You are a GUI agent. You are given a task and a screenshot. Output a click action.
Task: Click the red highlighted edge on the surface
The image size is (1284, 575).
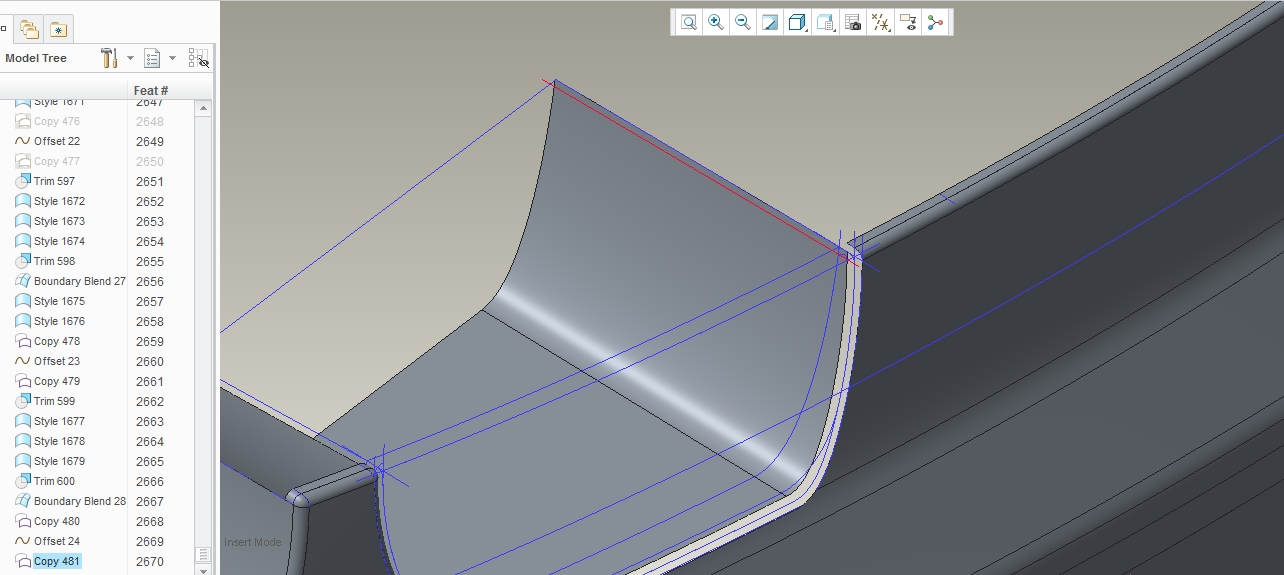[x=700, y=170]
